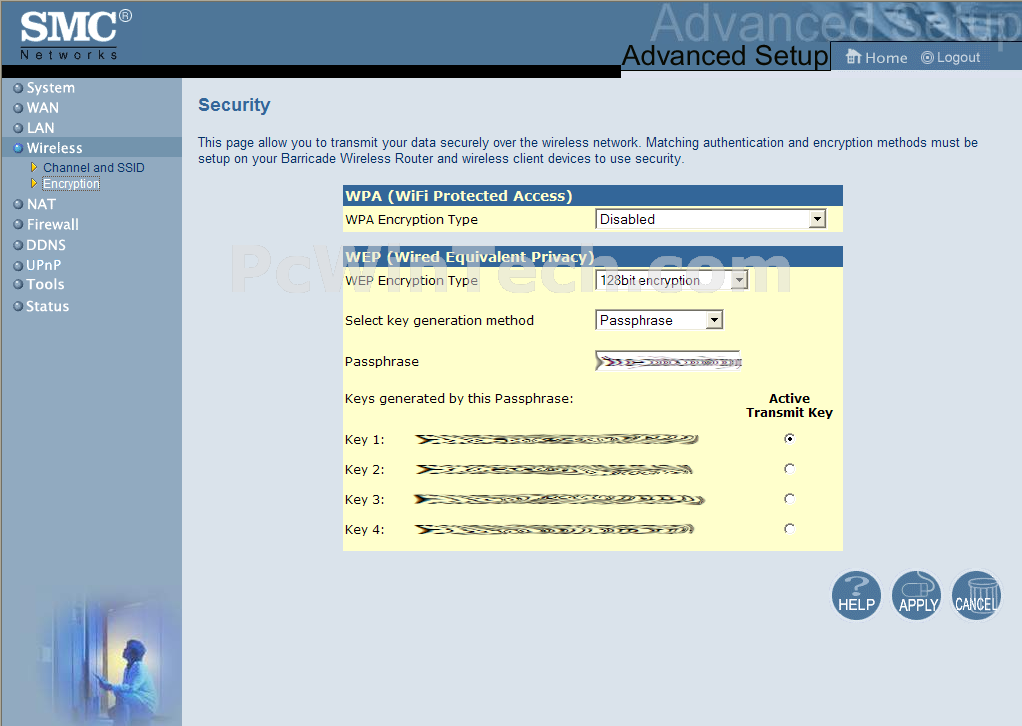Click the bullet icon beside System
Viewport: 1022px width, 726px height.
pyautogui.click(x=18, y=88)
